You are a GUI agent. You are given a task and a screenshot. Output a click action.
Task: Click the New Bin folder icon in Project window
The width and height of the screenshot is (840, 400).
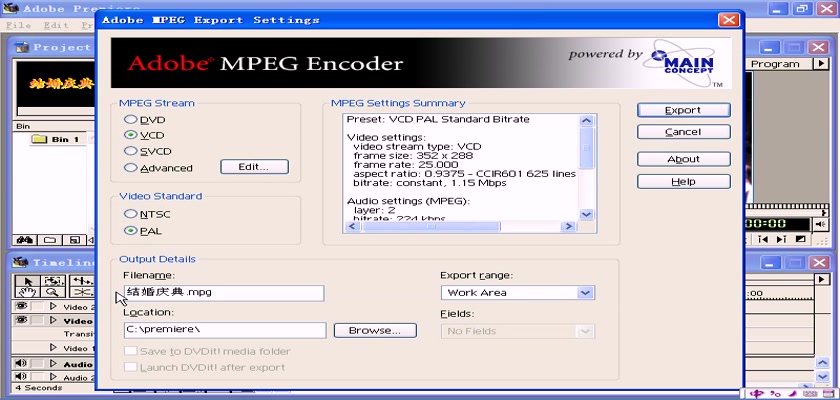click(50, 240)
